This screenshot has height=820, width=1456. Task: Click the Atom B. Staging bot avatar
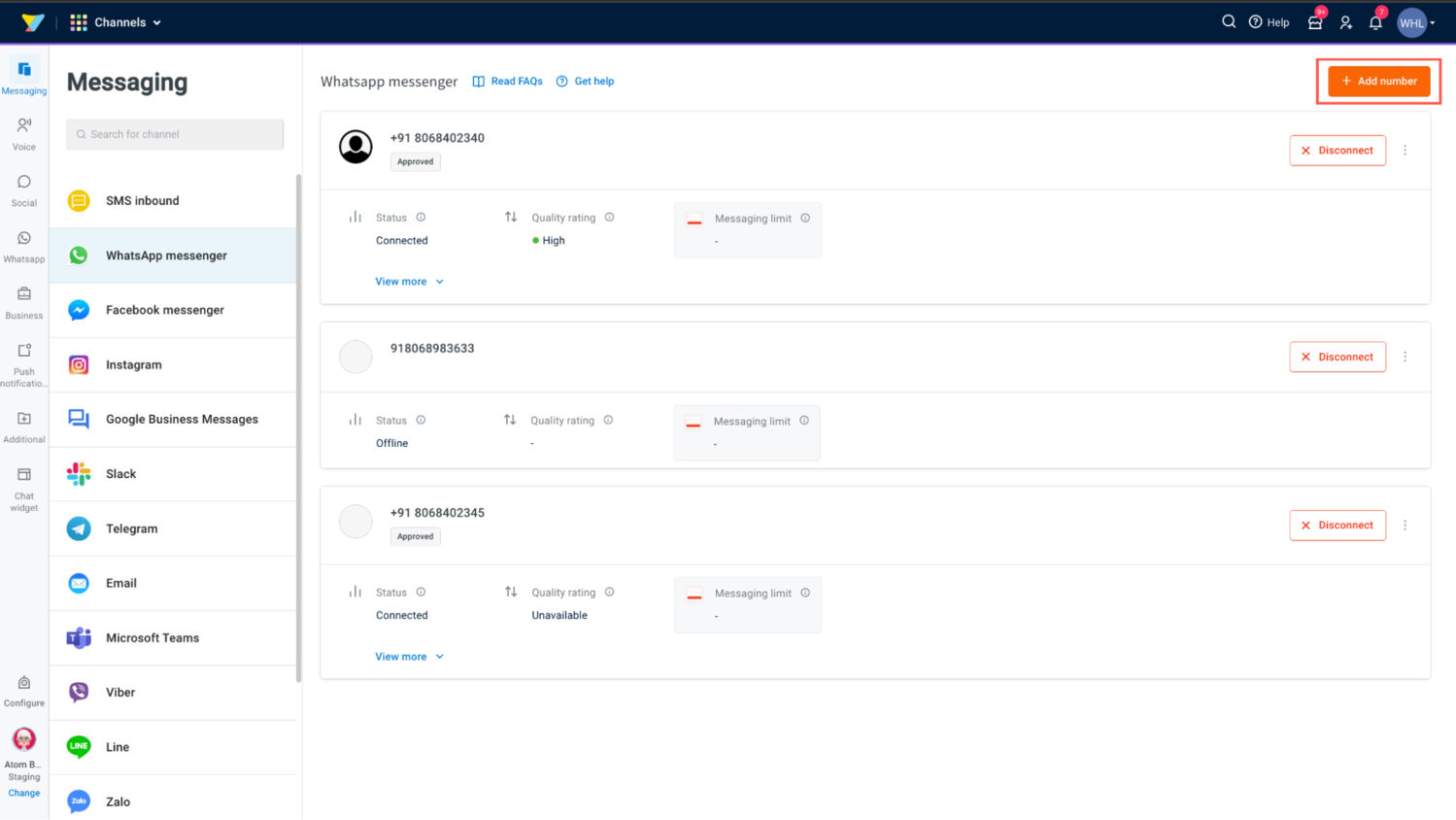coord(24,739)
